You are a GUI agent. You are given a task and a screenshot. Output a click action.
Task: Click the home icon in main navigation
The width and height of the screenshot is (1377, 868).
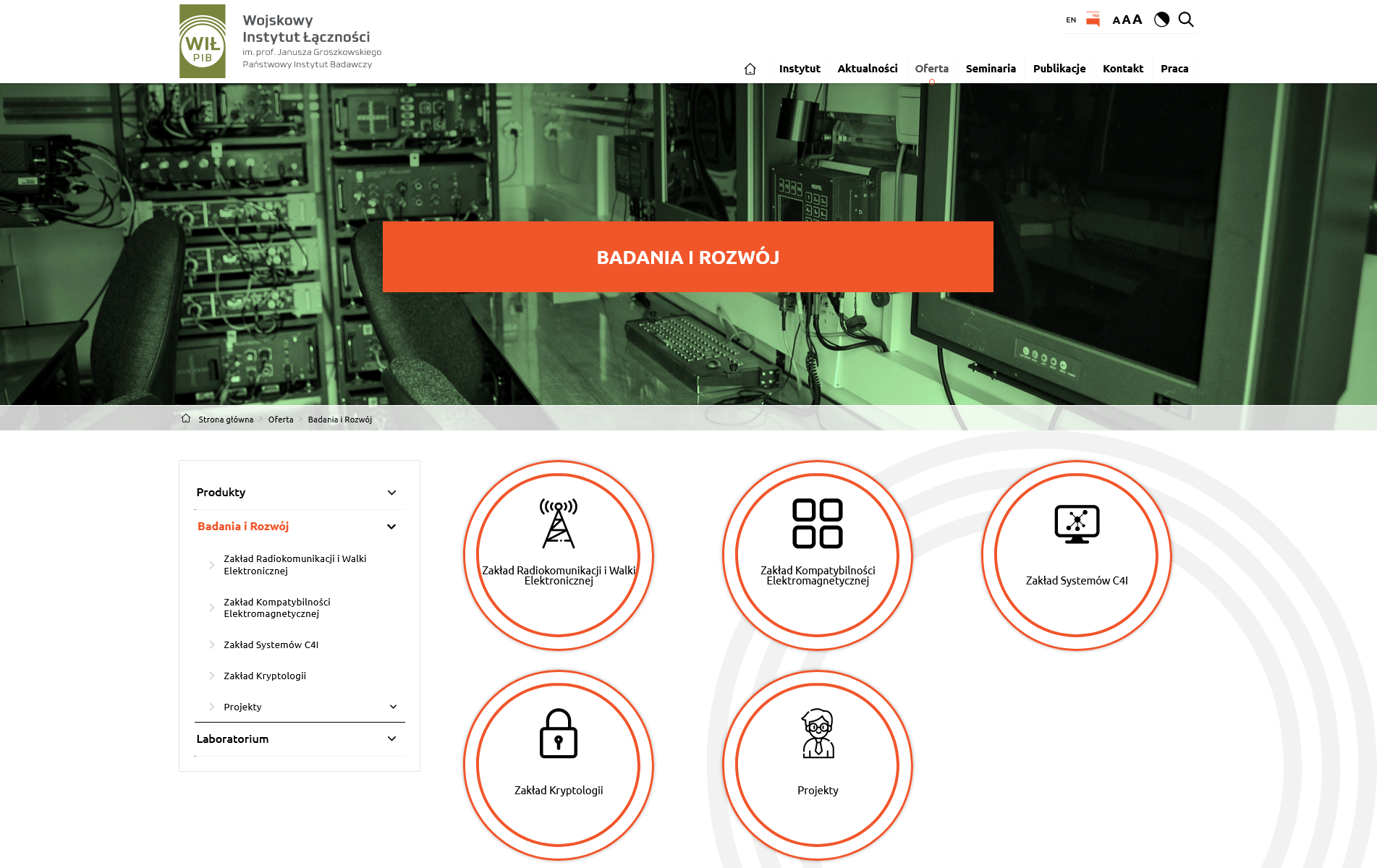click(750, 69)
